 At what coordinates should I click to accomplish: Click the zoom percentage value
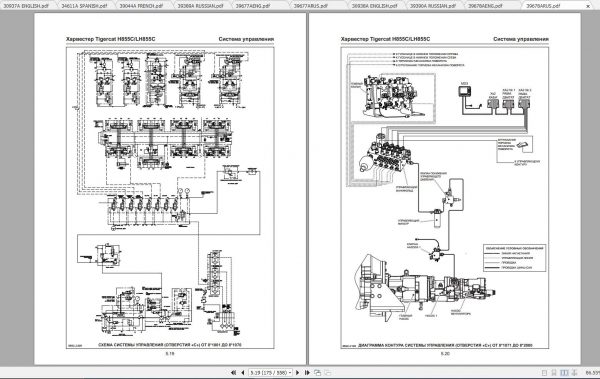pyautogui.click(x=592, y=373)
